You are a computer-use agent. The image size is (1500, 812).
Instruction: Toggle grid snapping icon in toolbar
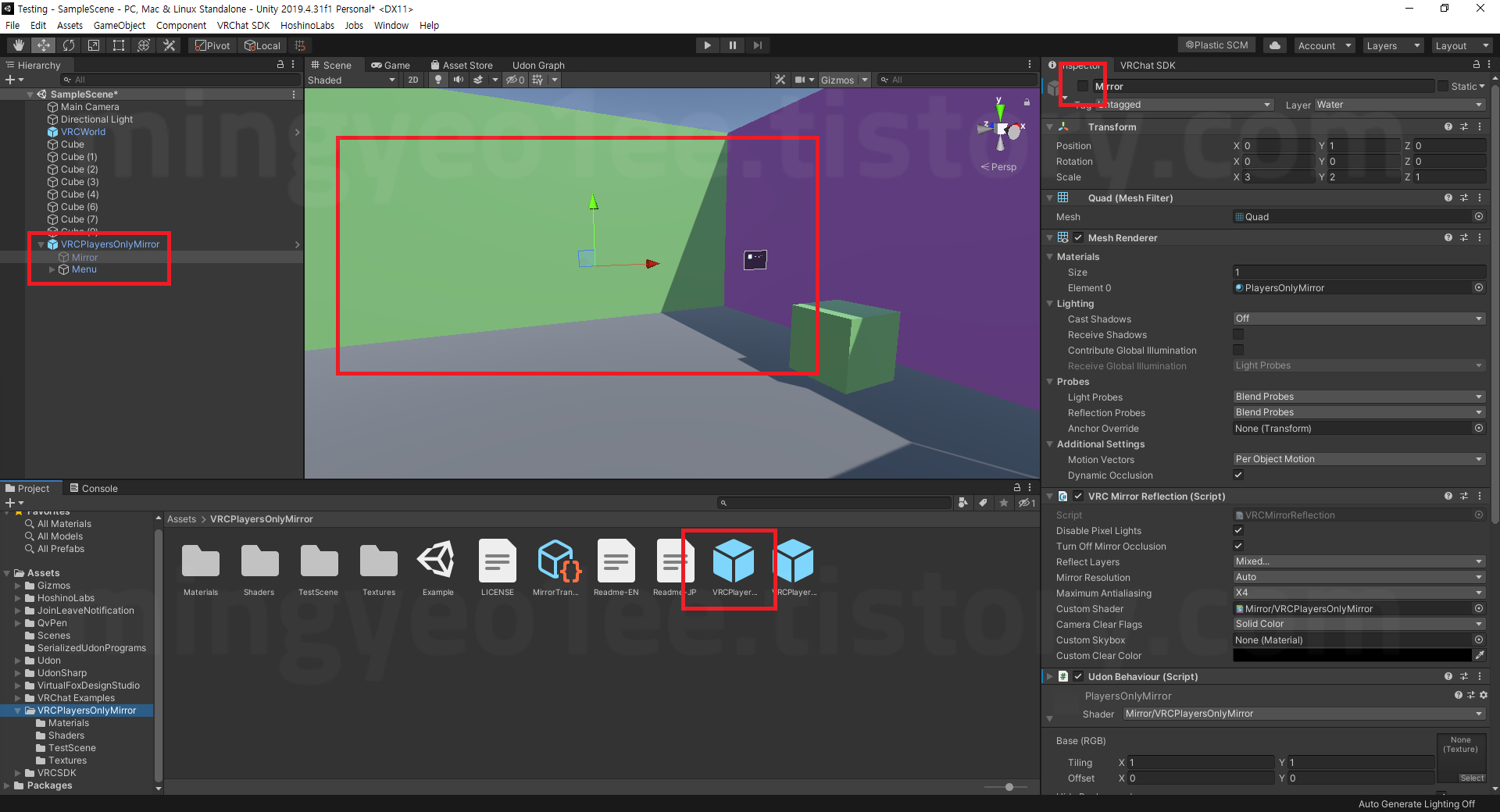[x=300, y=45]
